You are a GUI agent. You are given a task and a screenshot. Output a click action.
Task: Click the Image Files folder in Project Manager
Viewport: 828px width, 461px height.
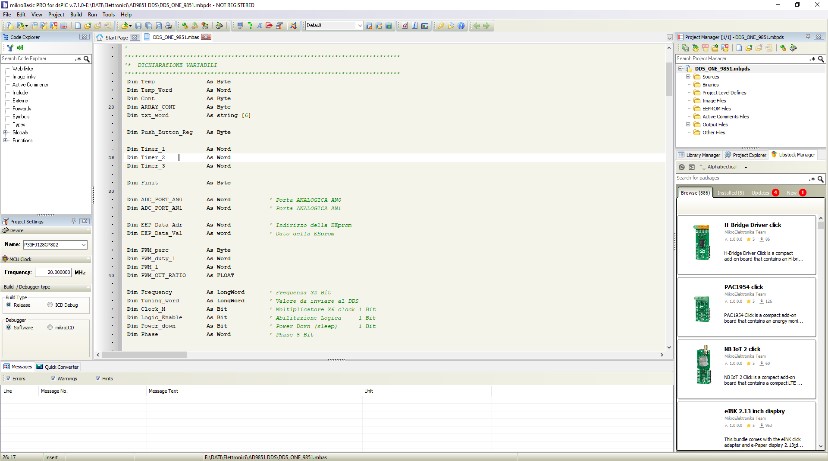pyautogui.click(x=710, y=100)
